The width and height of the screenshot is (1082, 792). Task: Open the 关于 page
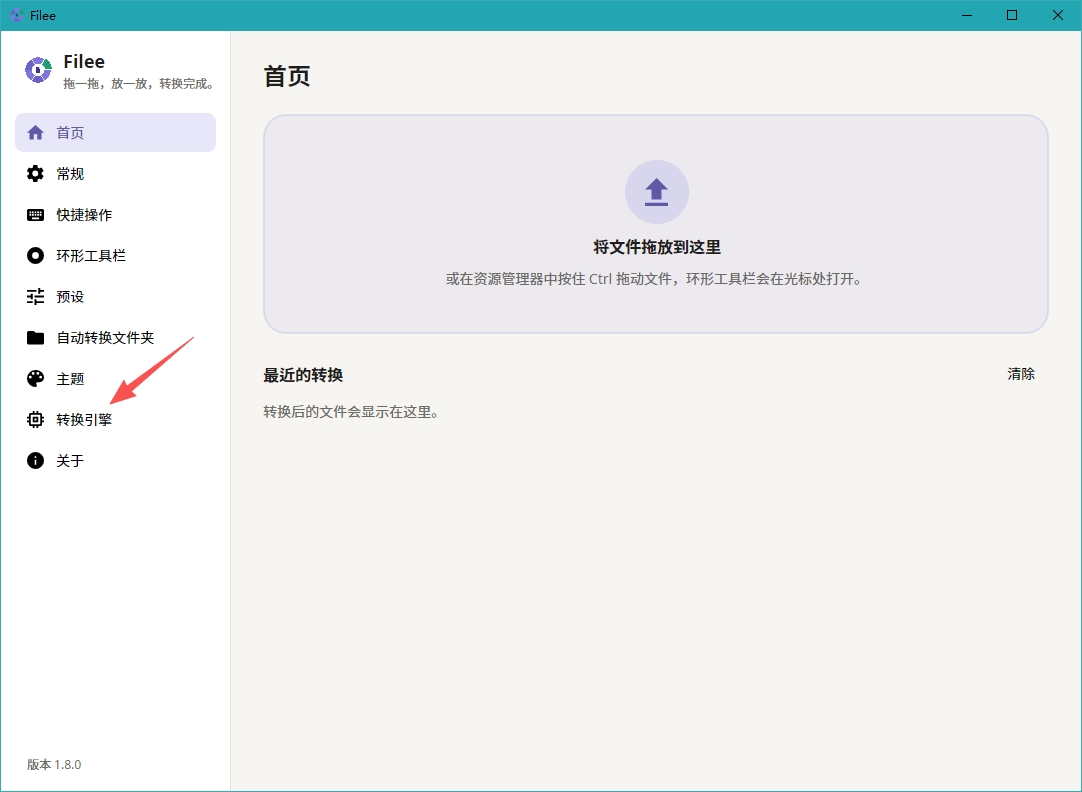click(115, 460)
